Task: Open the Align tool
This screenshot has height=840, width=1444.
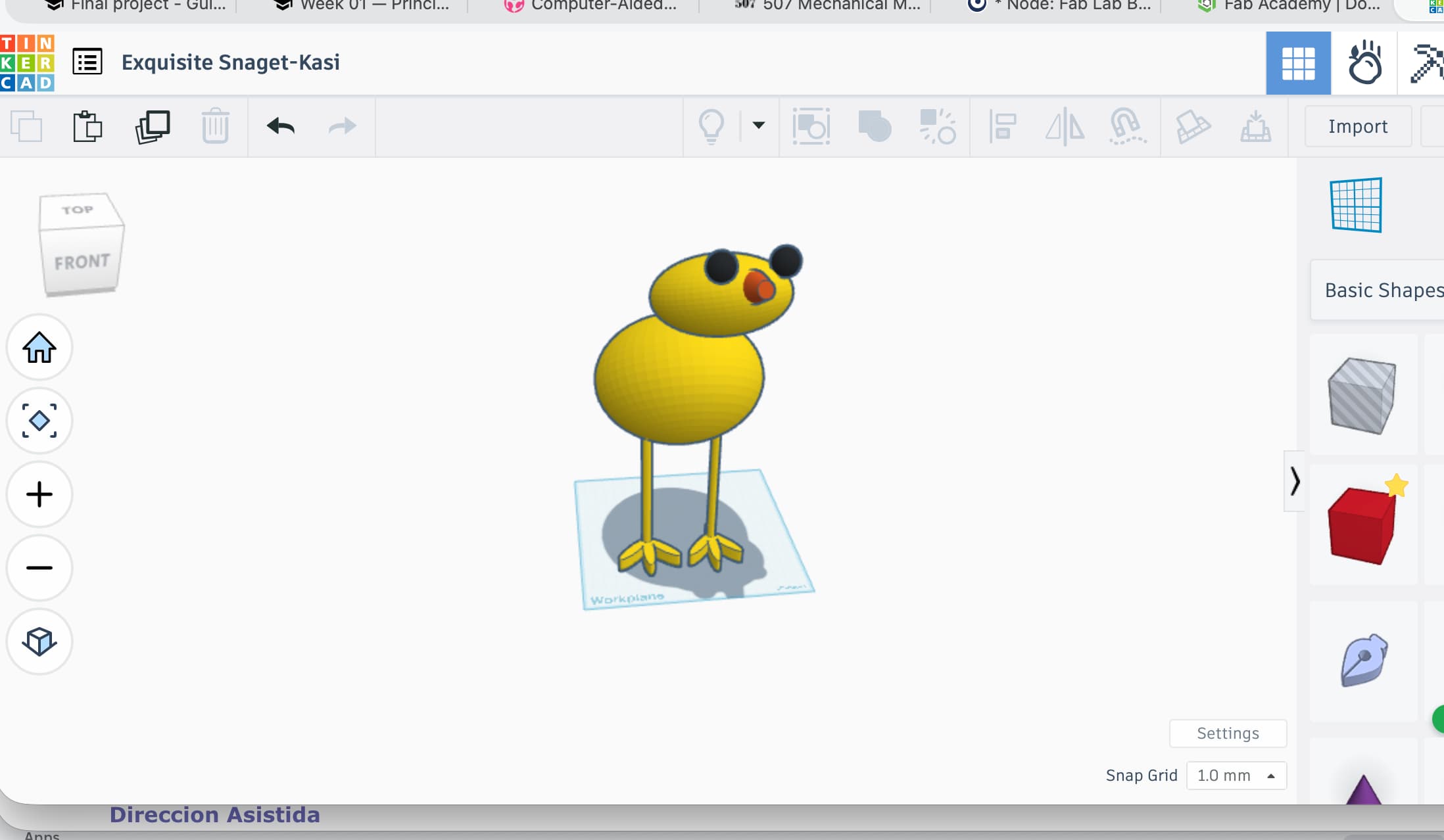Action: click(1001, 126)
